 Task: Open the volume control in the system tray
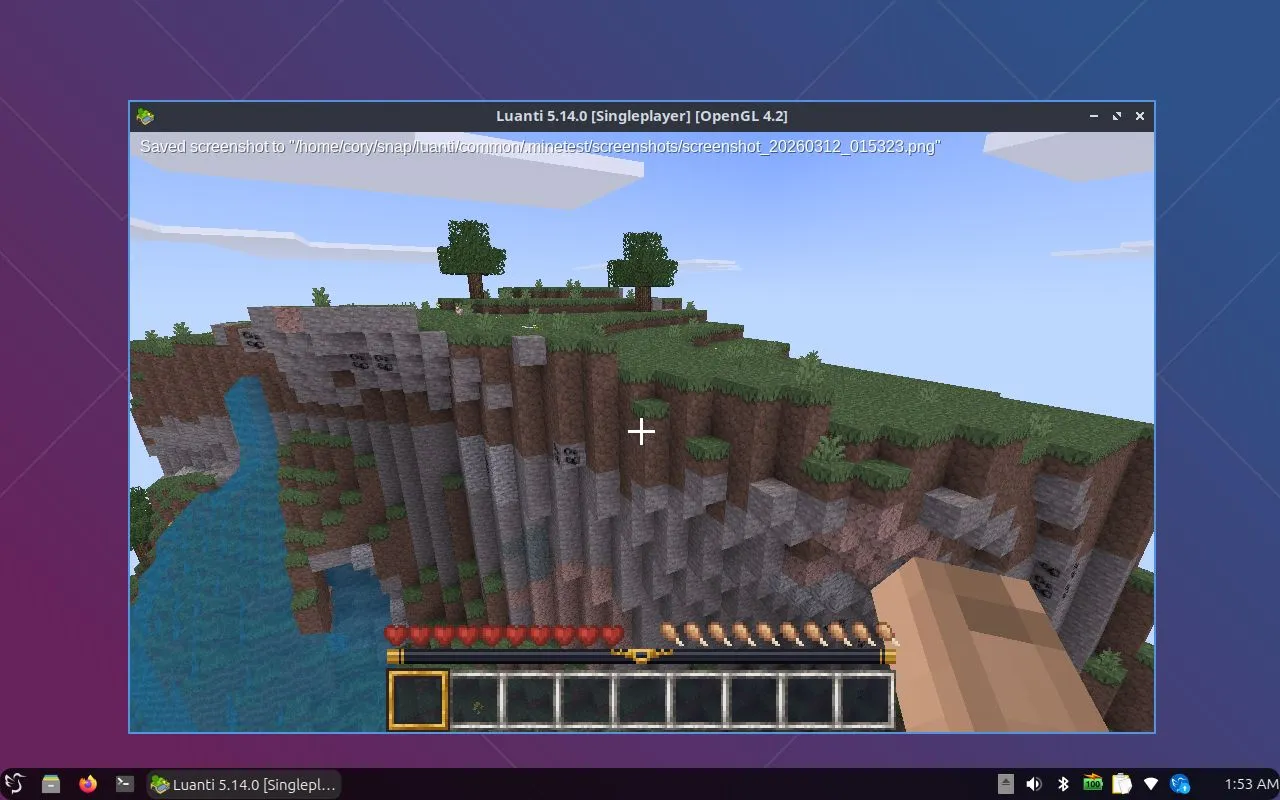point(1034,784)
